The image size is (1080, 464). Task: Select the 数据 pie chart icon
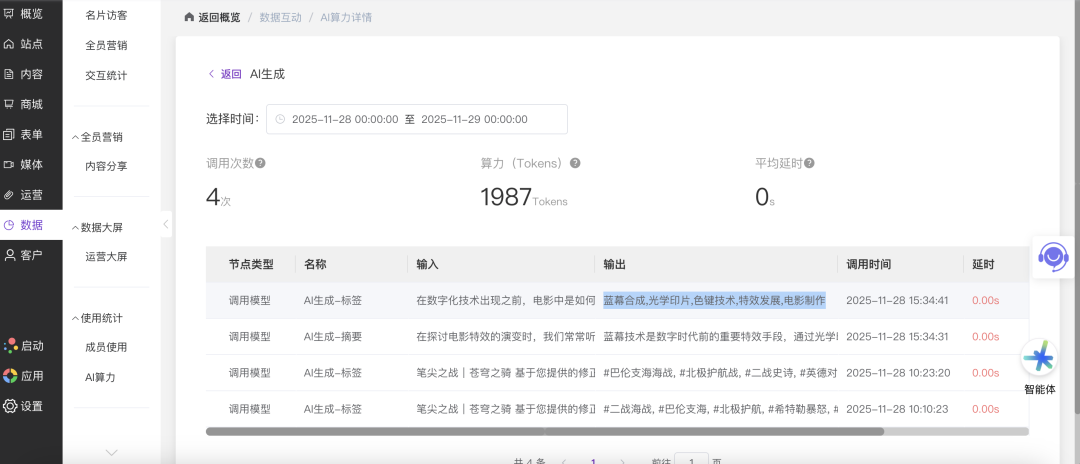click(9, 224)
